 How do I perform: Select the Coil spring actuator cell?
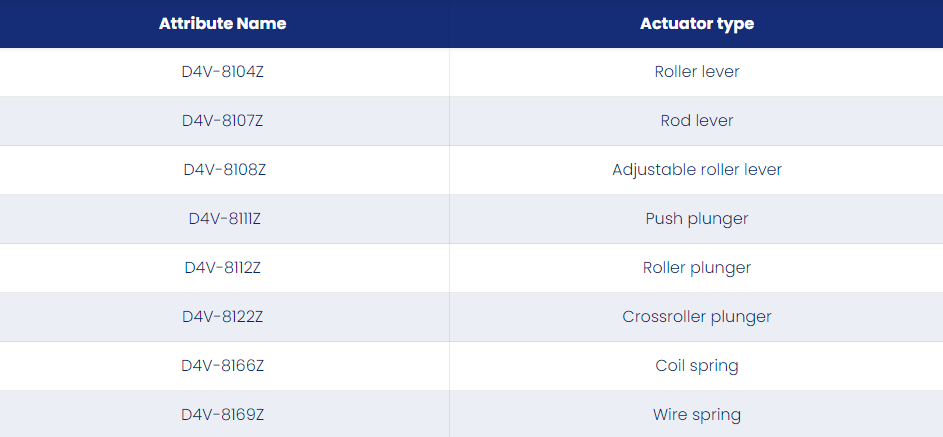[x=696, y=365]
